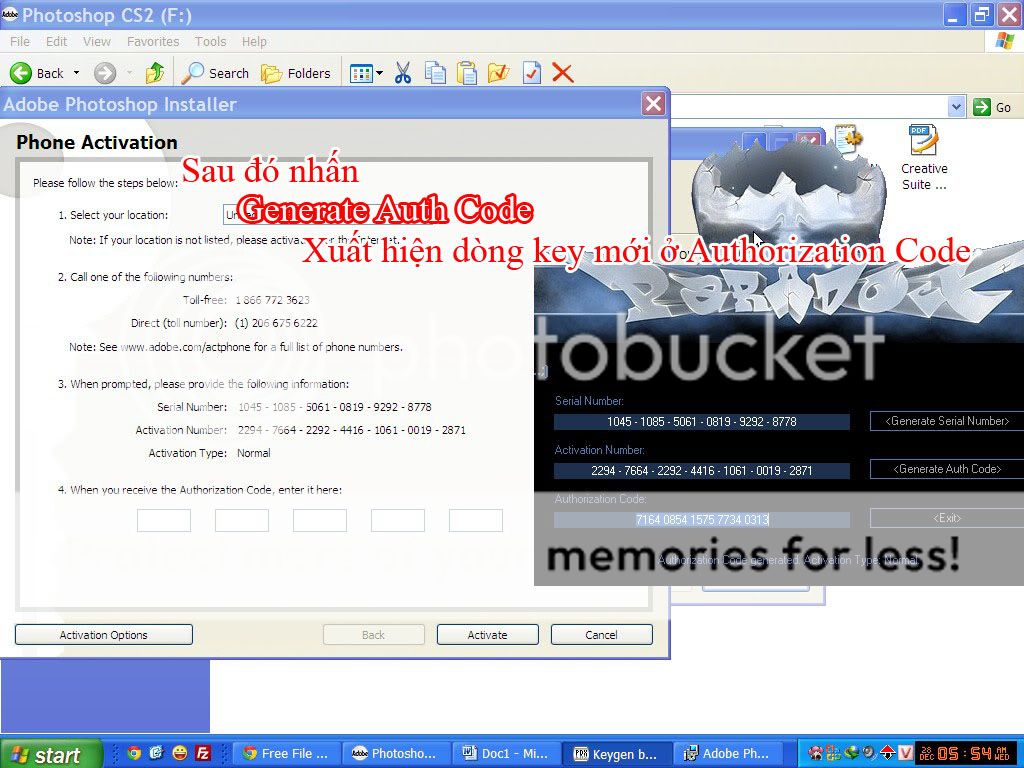This screenshot has width=1024, height=768.
Task: Click the smiley face Quick Launch icon
Action: click(x=180, y=753)
